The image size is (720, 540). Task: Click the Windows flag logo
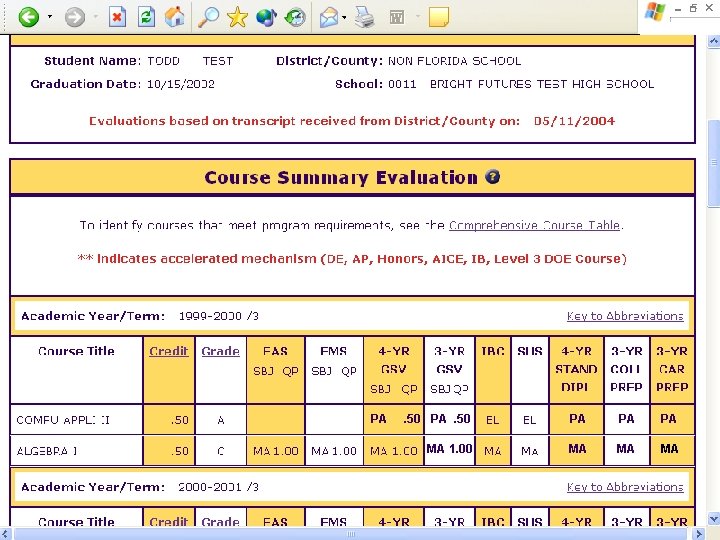(655, 11)
